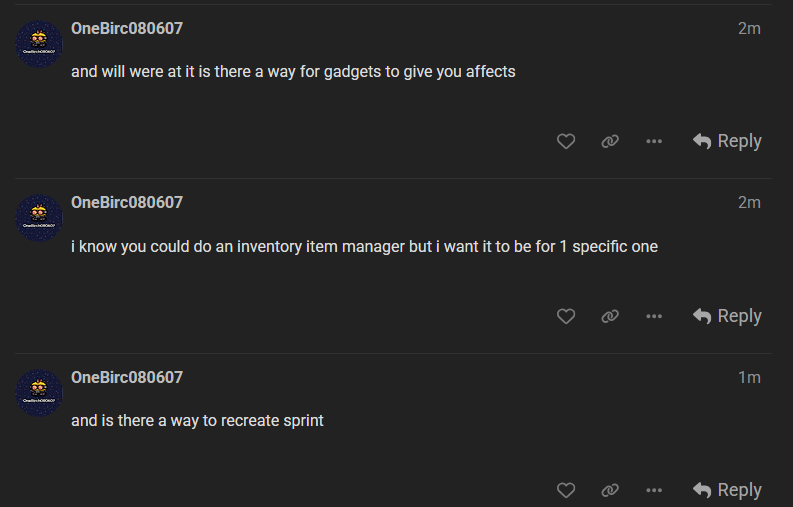Copy link of inventory item manager post
The image size is (793, 507).
click(x=610, y=316)
